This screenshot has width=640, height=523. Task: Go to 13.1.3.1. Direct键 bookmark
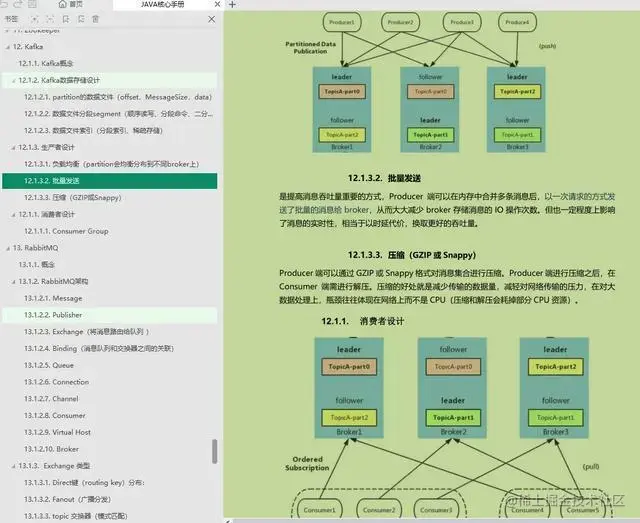point(84,482)
